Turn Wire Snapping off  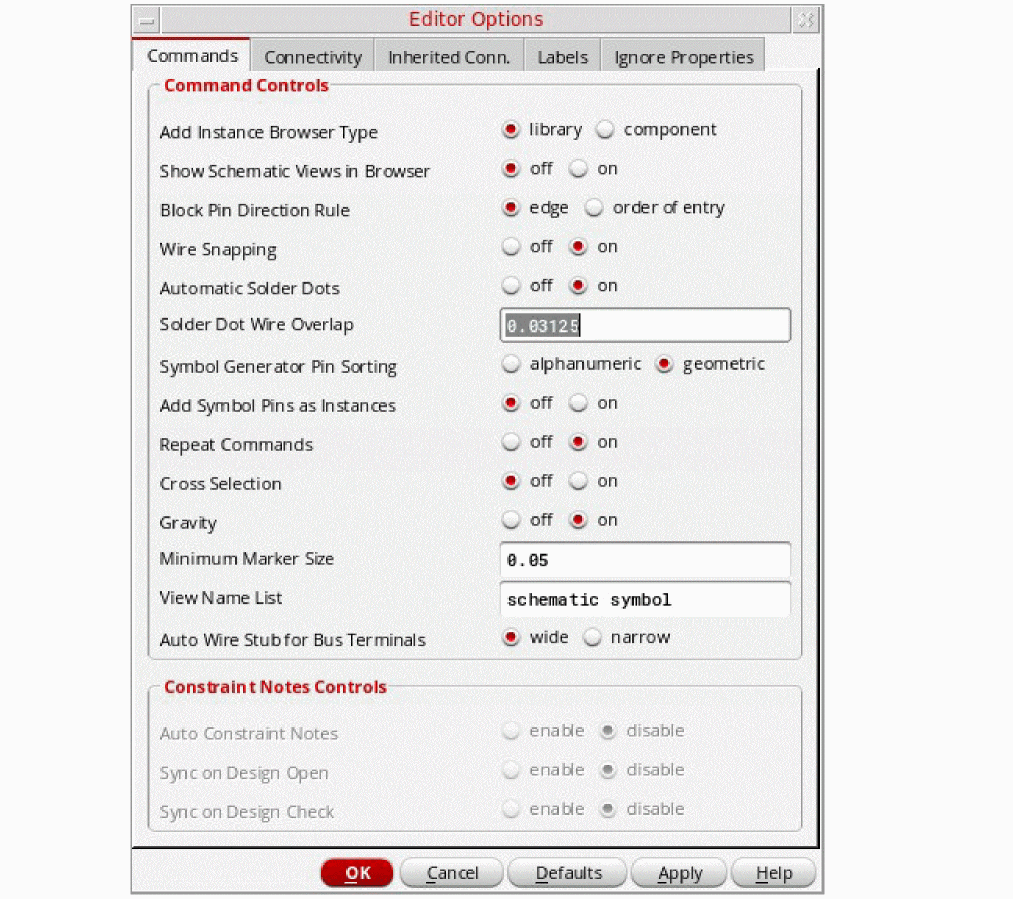510,247
